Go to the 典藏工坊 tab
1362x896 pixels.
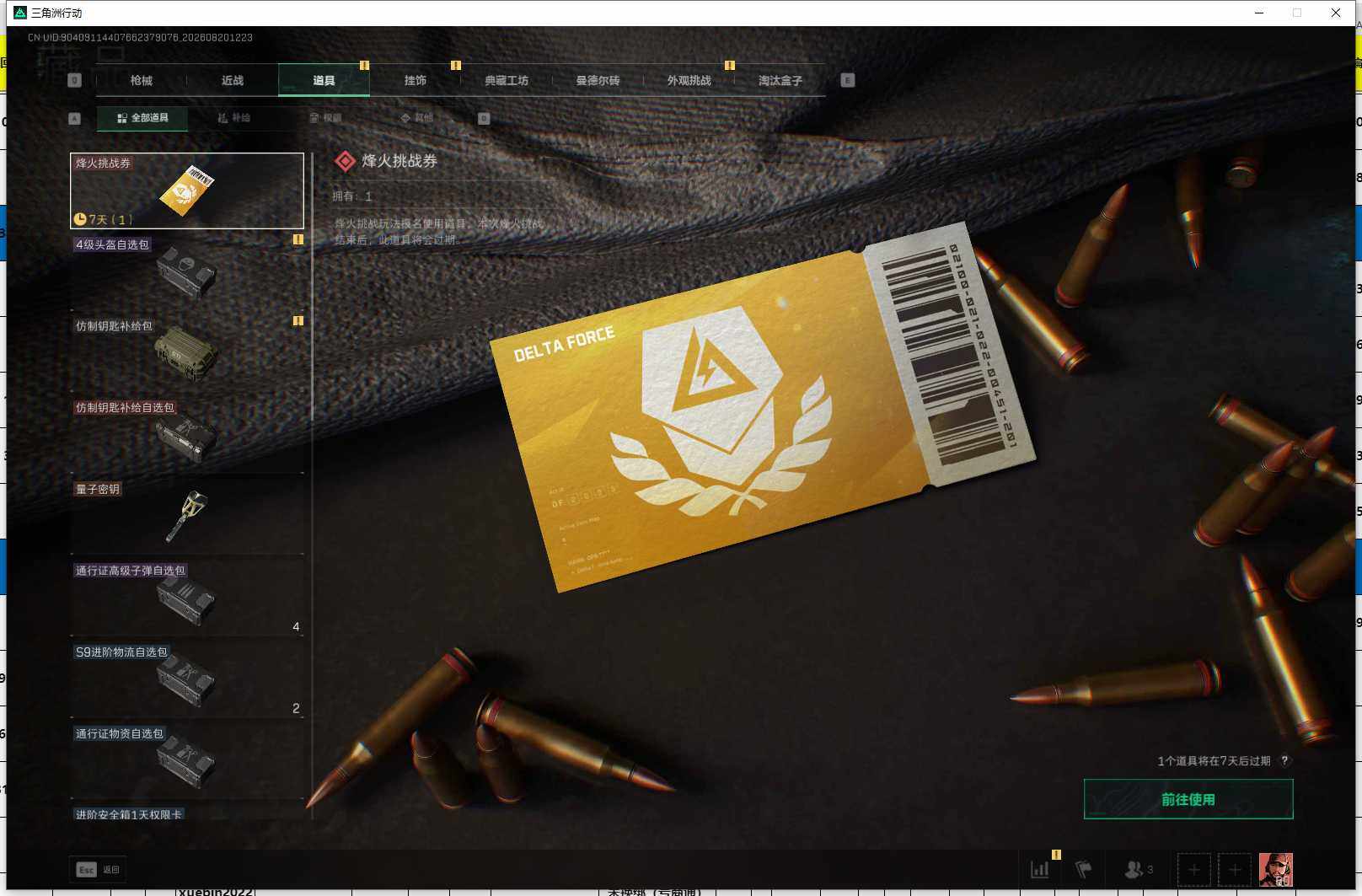[x=507, y=81]
